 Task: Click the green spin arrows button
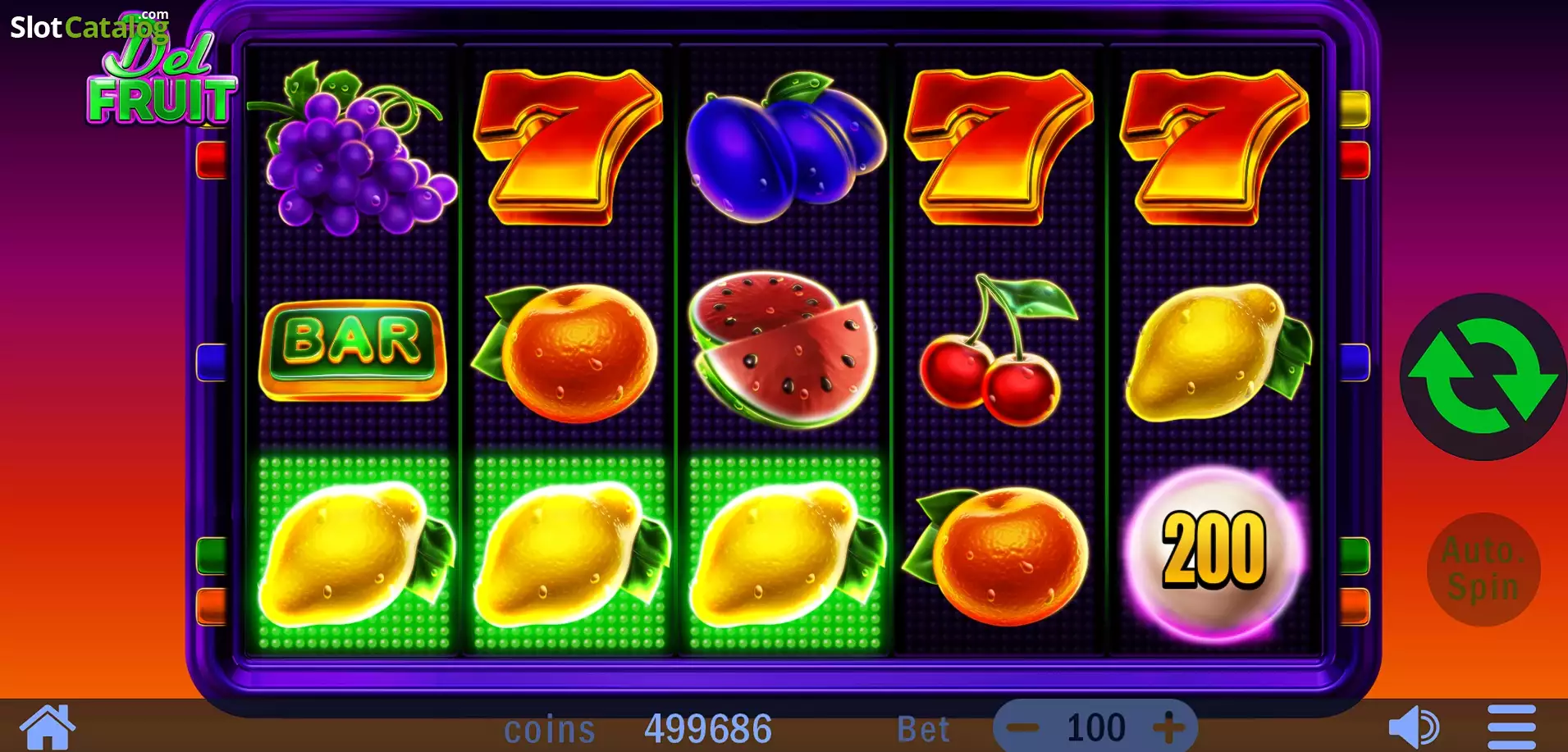[x=1483, y=376]
